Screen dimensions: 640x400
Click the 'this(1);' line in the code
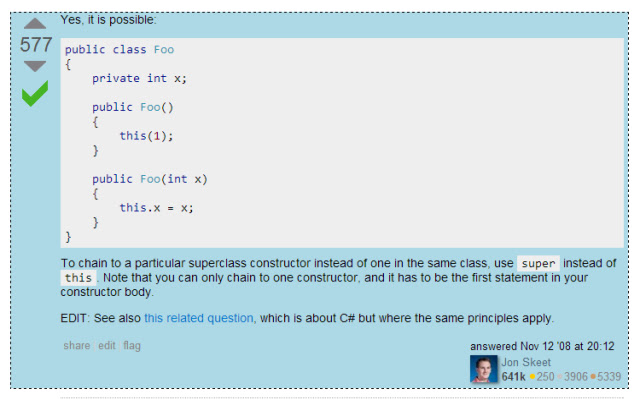click(x=146, y=136)
